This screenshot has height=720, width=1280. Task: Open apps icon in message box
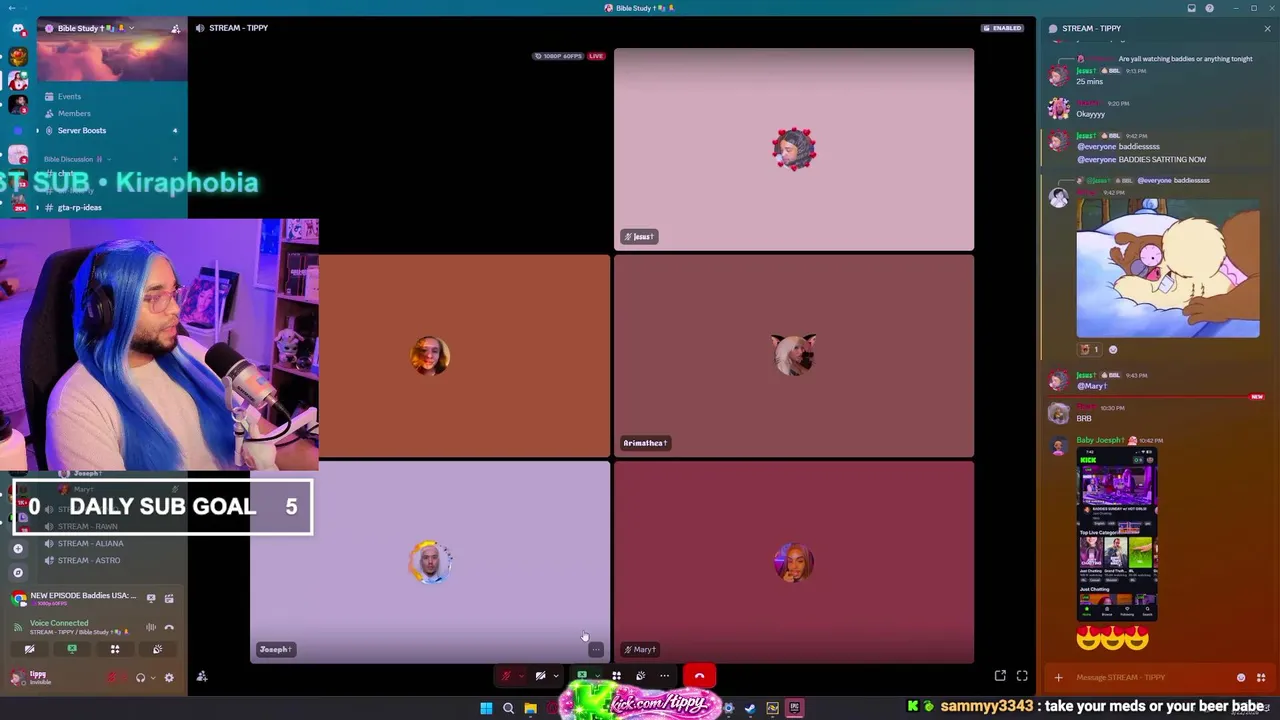(1260, 677)
